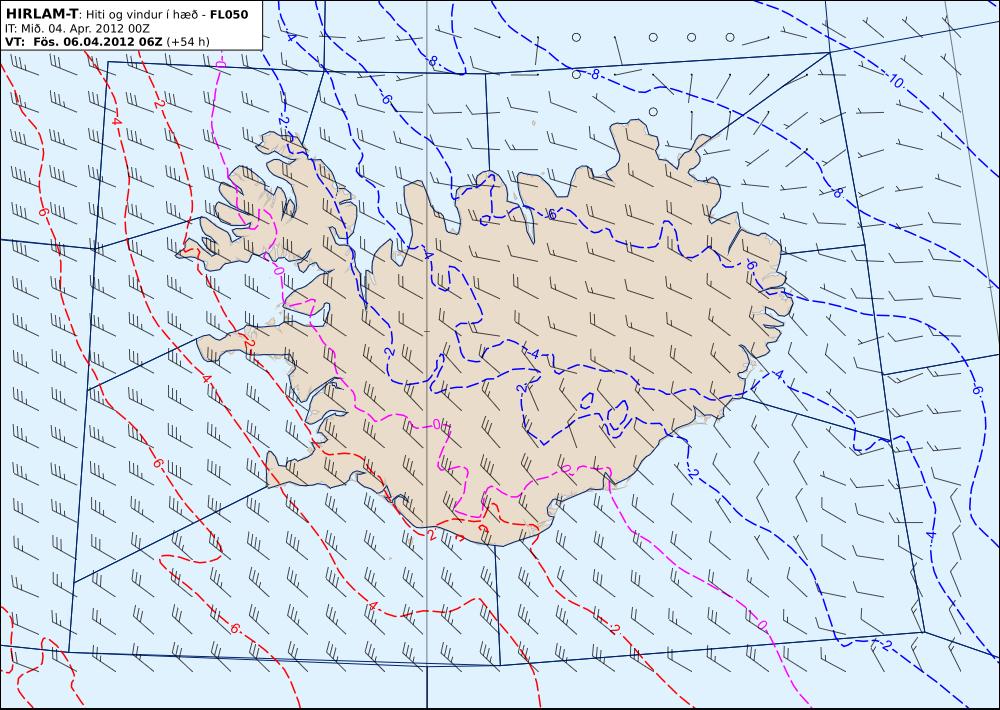Viewport: 1000px width, 710px height.
Task: Select the blue -2 label at the bottom right
Action: click(x=884, y=645)
